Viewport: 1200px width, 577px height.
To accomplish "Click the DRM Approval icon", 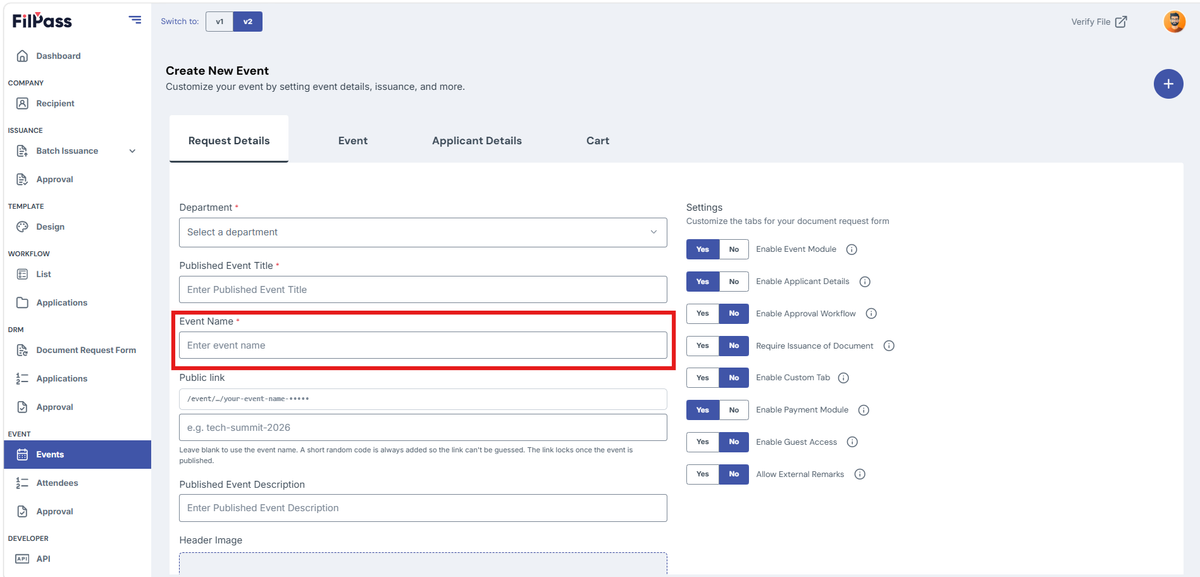I will [22, 407].
